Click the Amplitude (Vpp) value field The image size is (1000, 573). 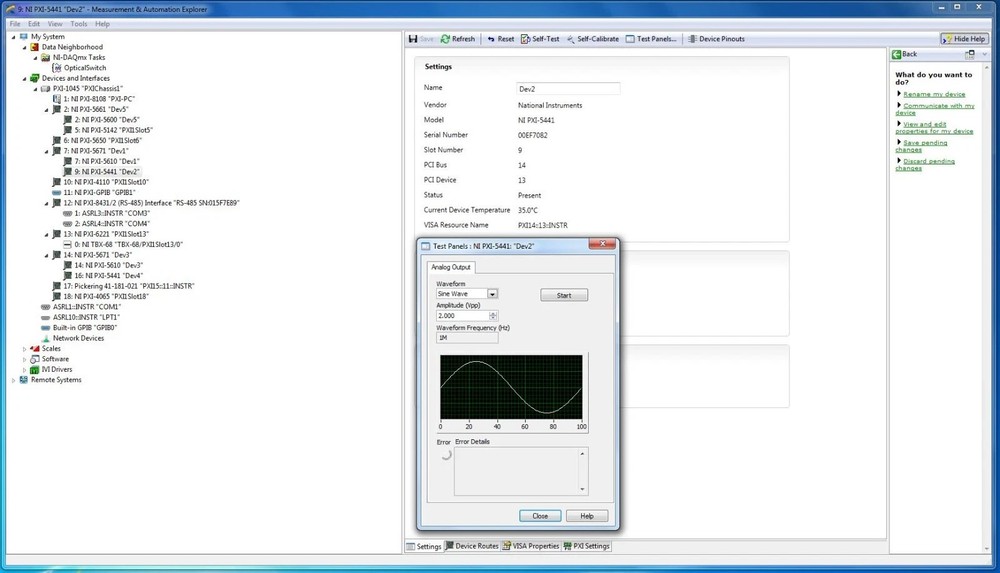462,316
